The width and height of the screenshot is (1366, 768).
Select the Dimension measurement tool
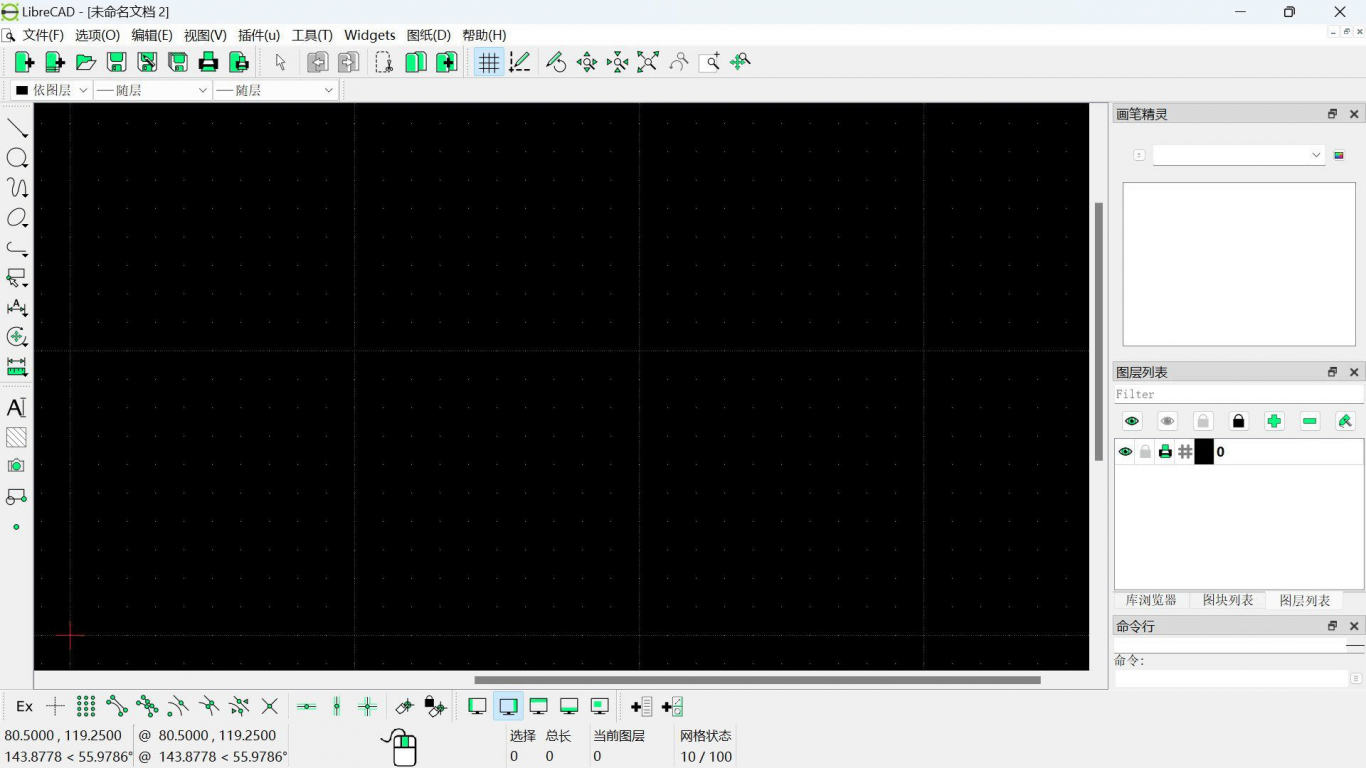coord(16,308)
